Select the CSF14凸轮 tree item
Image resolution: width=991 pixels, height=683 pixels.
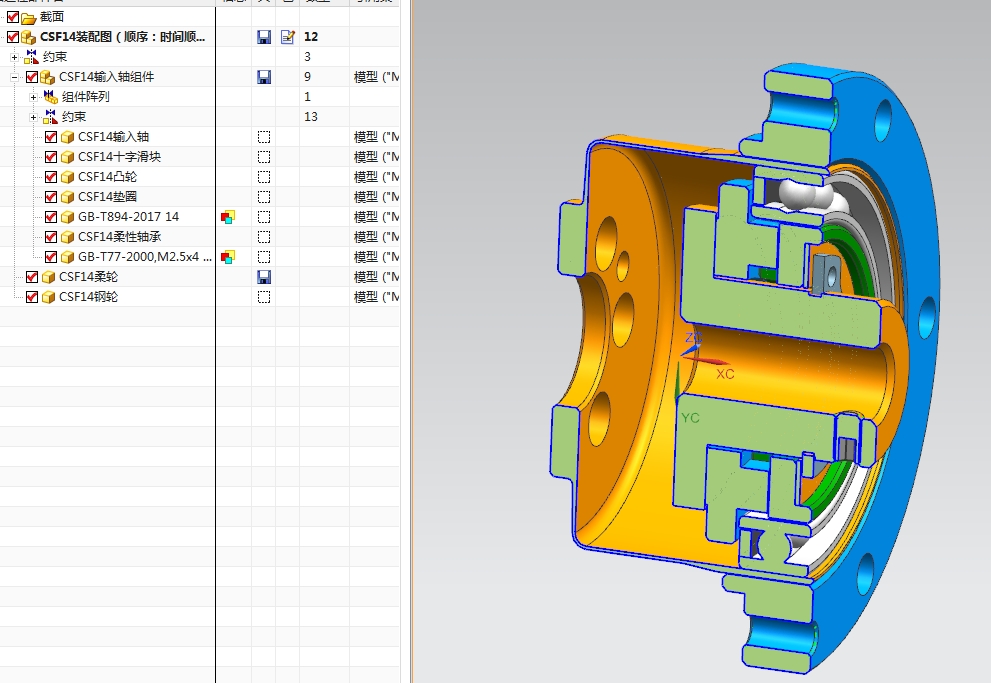[x=107, y=177]
